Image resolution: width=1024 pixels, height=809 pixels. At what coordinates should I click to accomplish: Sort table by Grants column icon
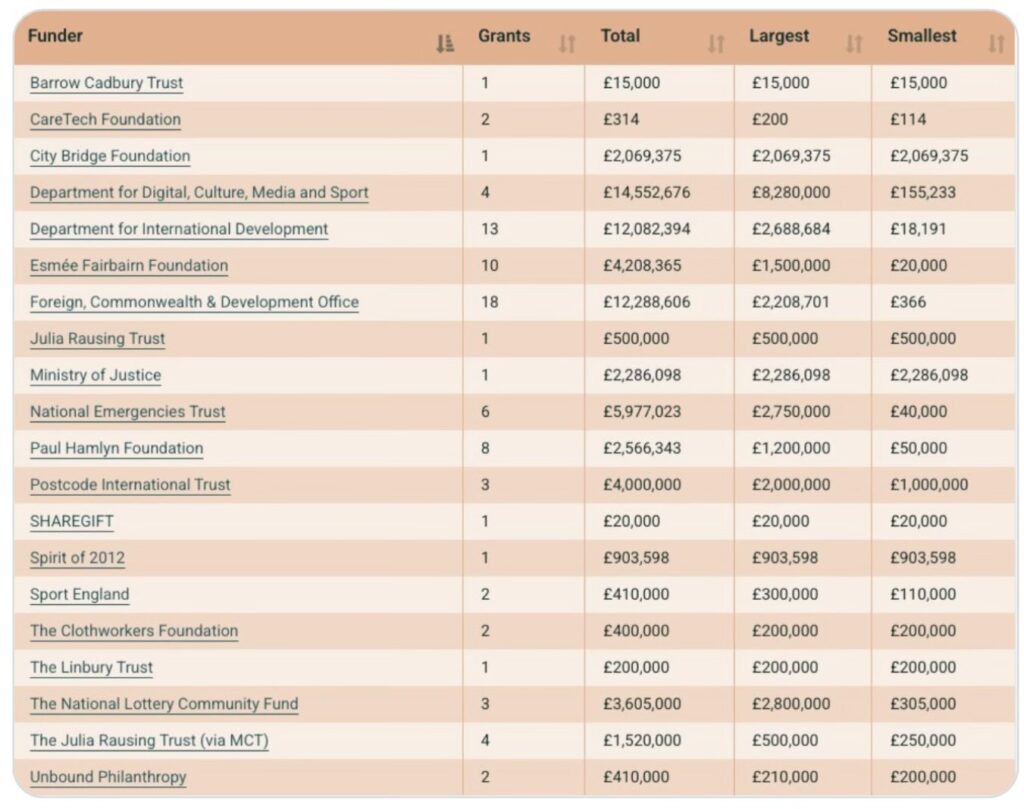567,43
